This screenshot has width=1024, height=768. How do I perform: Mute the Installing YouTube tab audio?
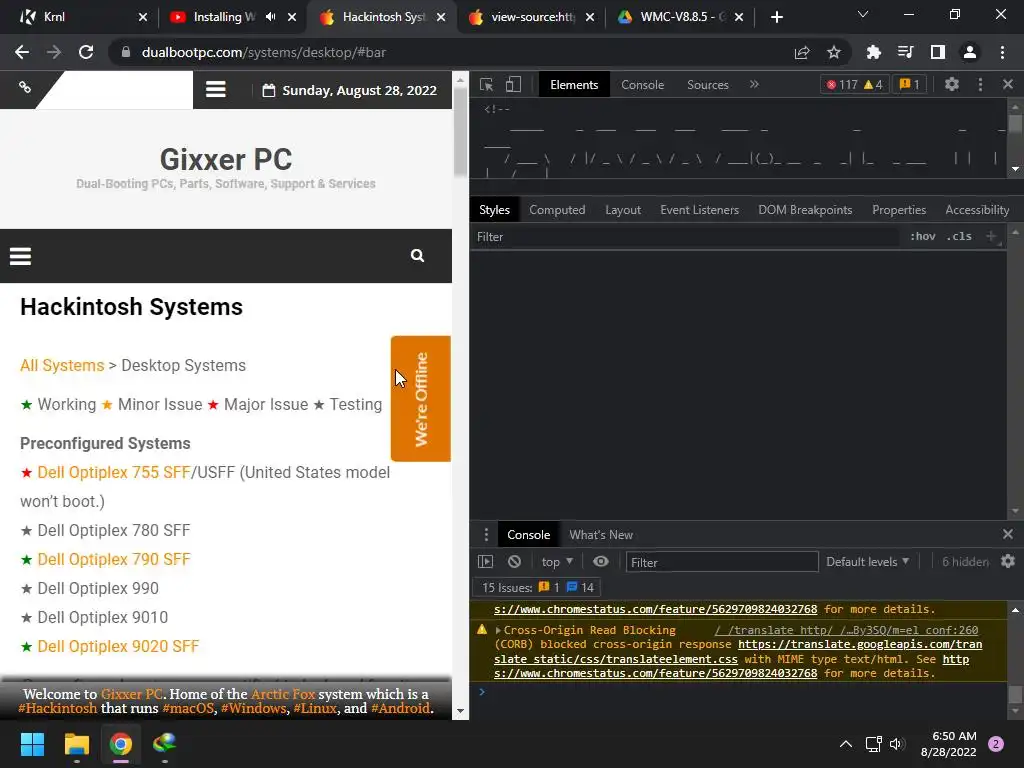270,17
